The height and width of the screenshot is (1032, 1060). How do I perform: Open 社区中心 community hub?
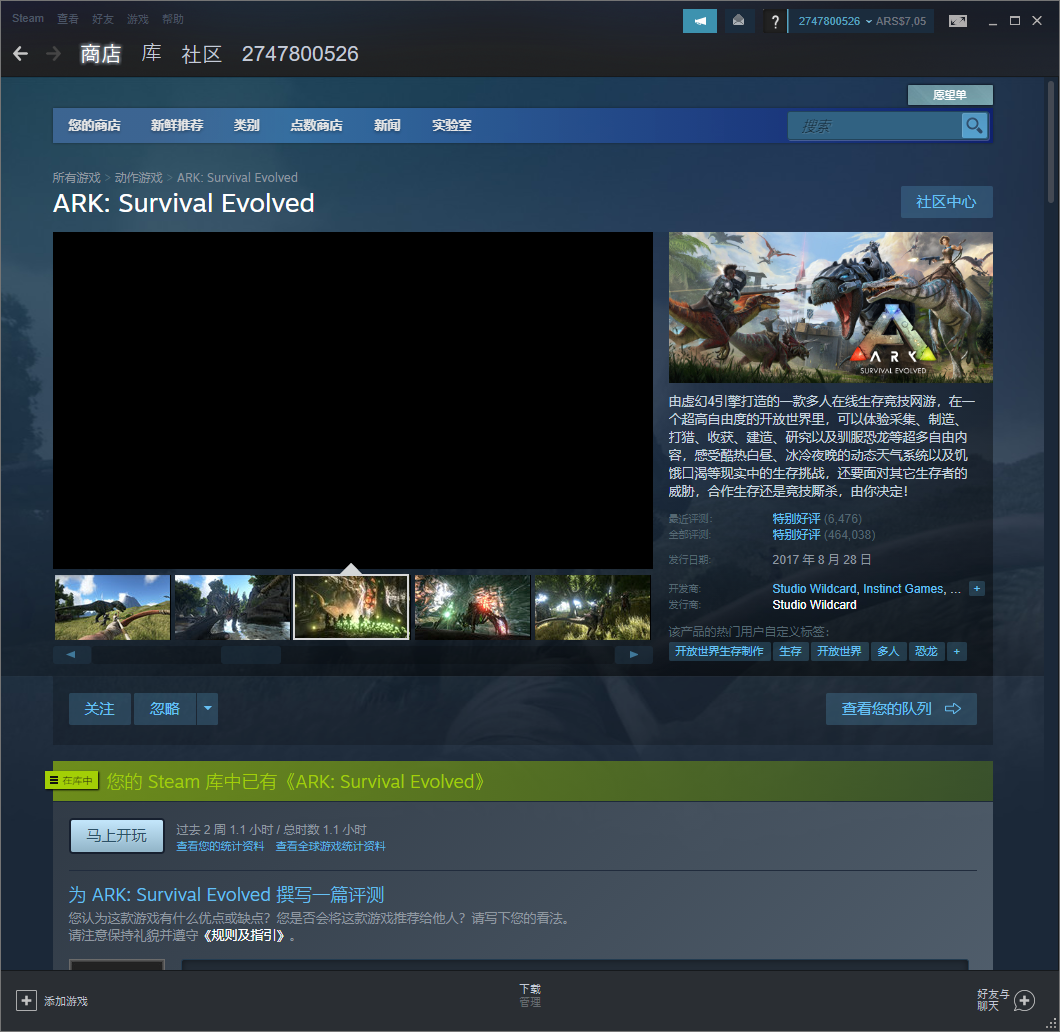946,201
